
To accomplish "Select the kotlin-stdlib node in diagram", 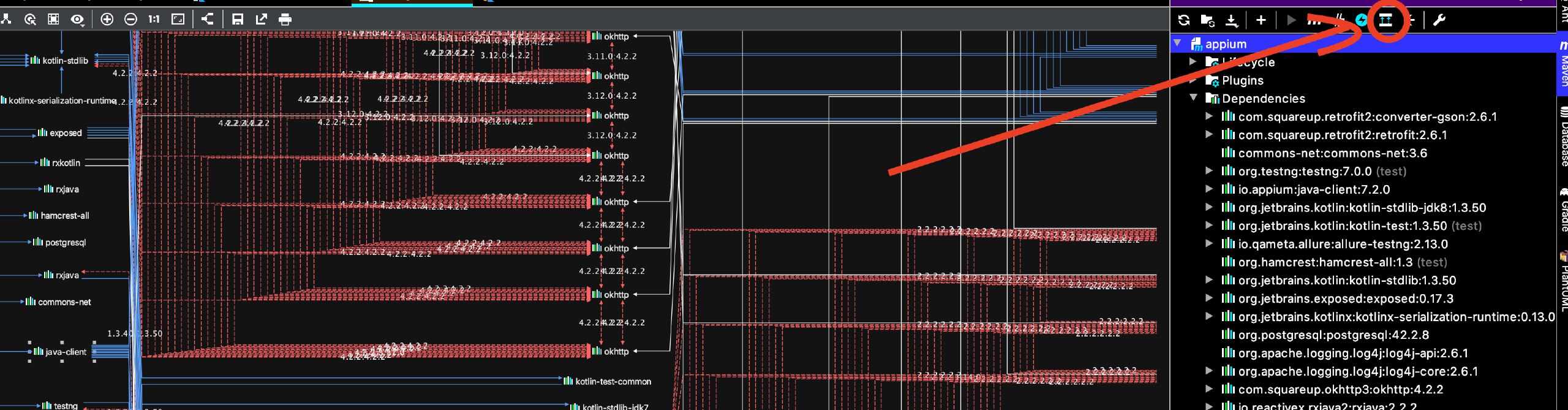I will (59, 61).
